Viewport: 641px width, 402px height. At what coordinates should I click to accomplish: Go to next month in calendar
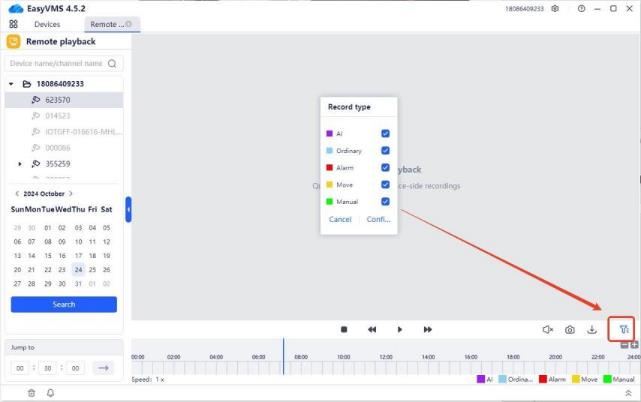tap(71, 193)
